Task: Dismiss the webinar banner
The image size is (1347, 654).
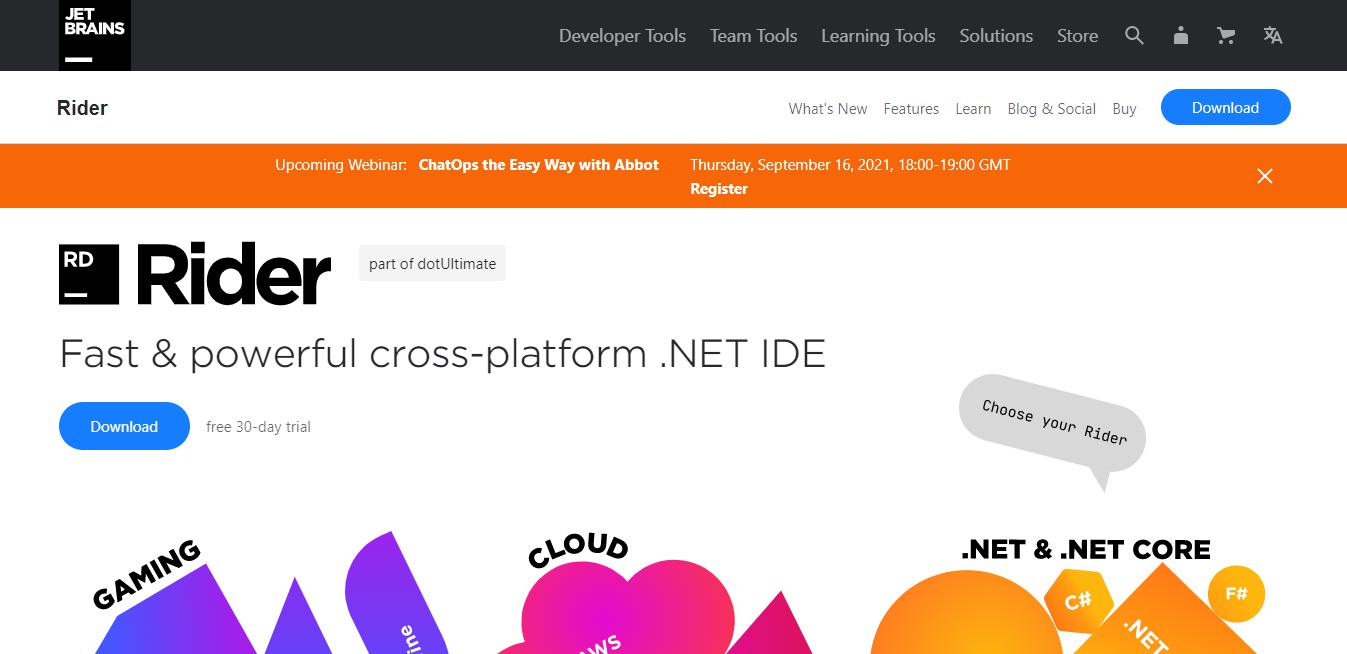Action: [1264, 176]
